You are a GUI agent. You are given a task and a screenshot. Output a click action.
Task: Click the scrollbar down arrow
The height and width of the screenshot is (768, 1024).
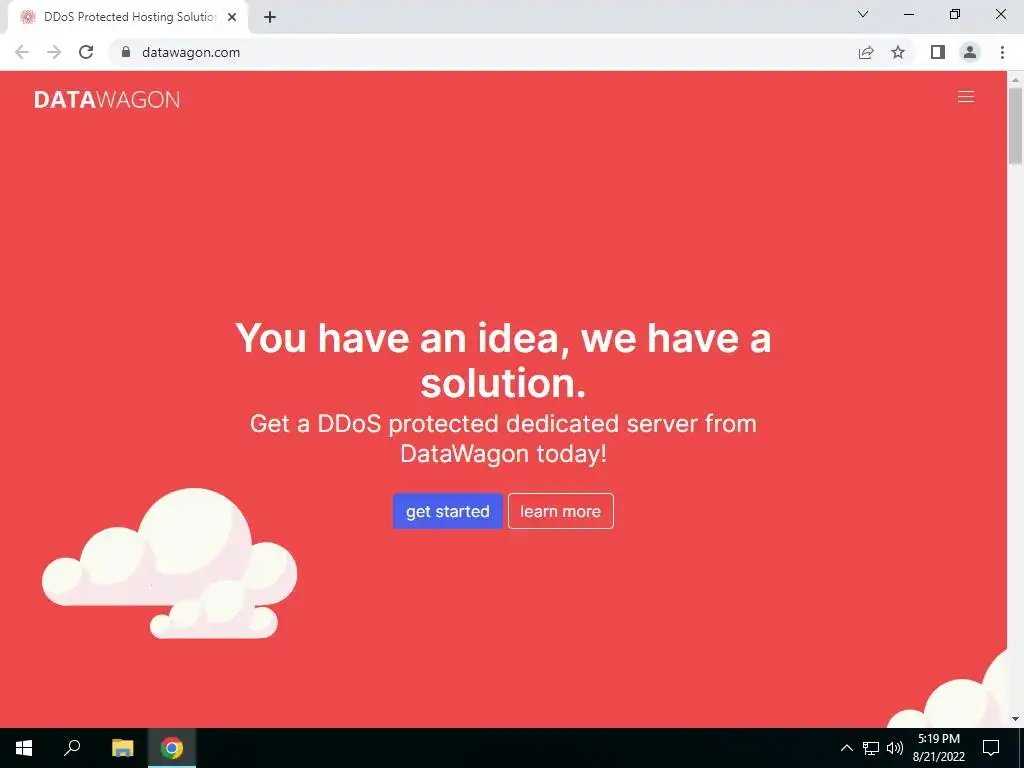point(1015,719)
